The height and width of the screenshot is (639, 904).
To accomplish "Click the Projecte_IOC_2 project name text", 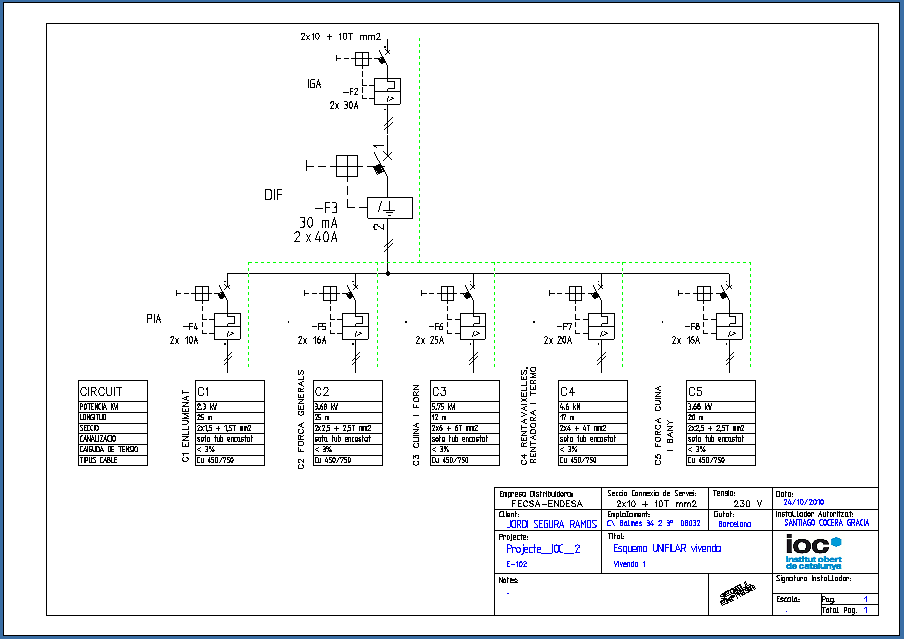I will pos(543,549).
